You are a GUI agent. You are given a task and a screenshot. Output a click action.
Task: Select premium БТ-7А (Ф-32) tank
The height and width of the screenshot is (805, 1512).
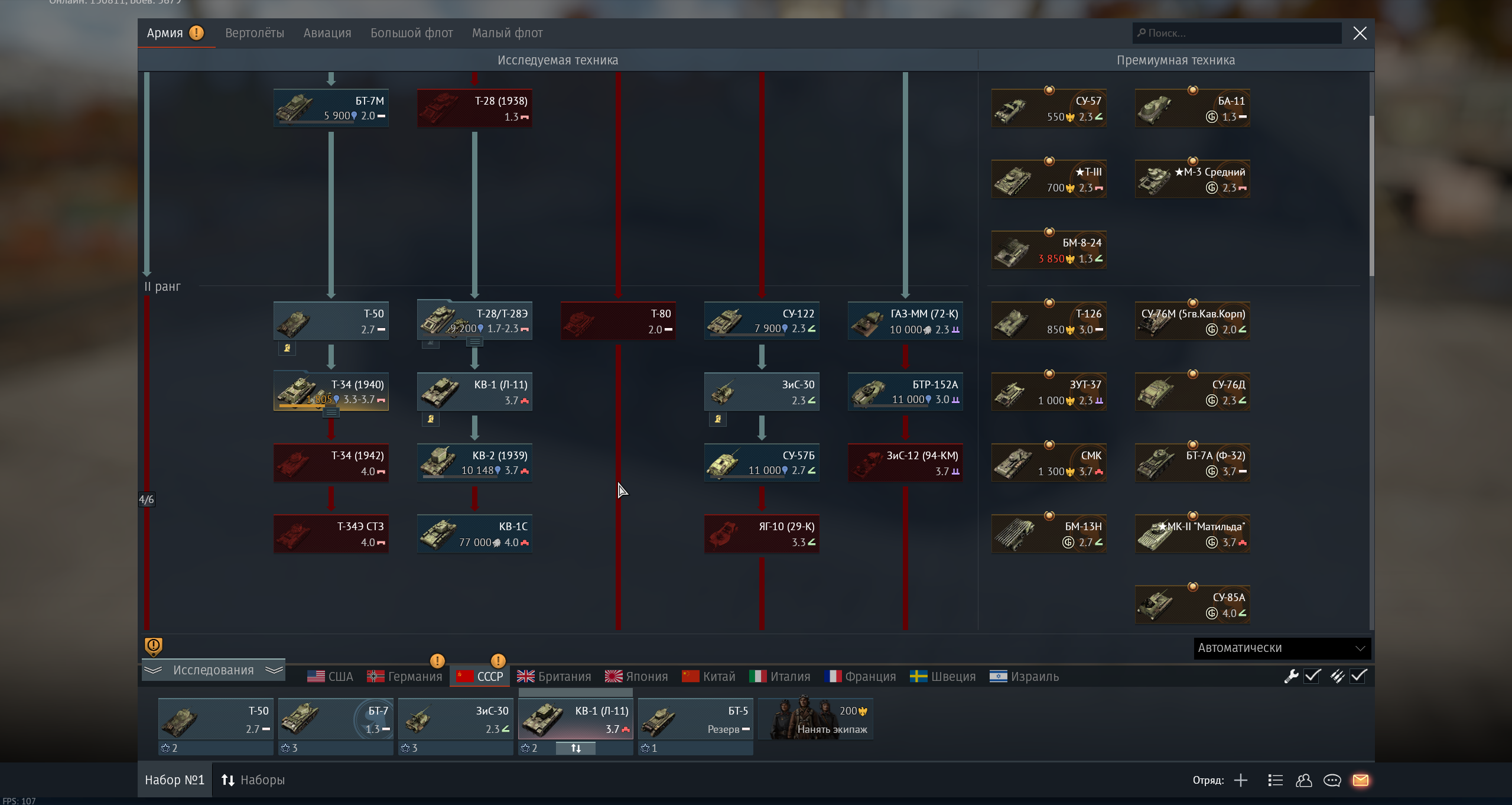(x=1192, y=463)
